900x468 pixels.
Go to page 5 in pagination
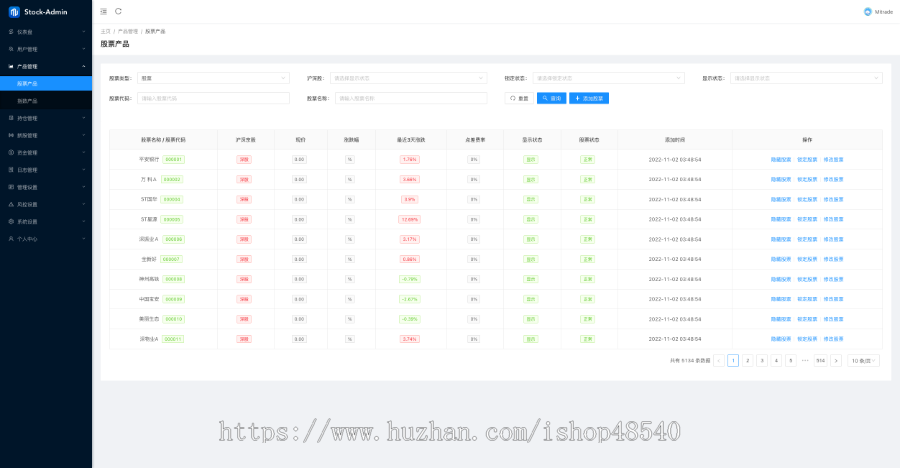pyautogui.click(x=790, y=361)
